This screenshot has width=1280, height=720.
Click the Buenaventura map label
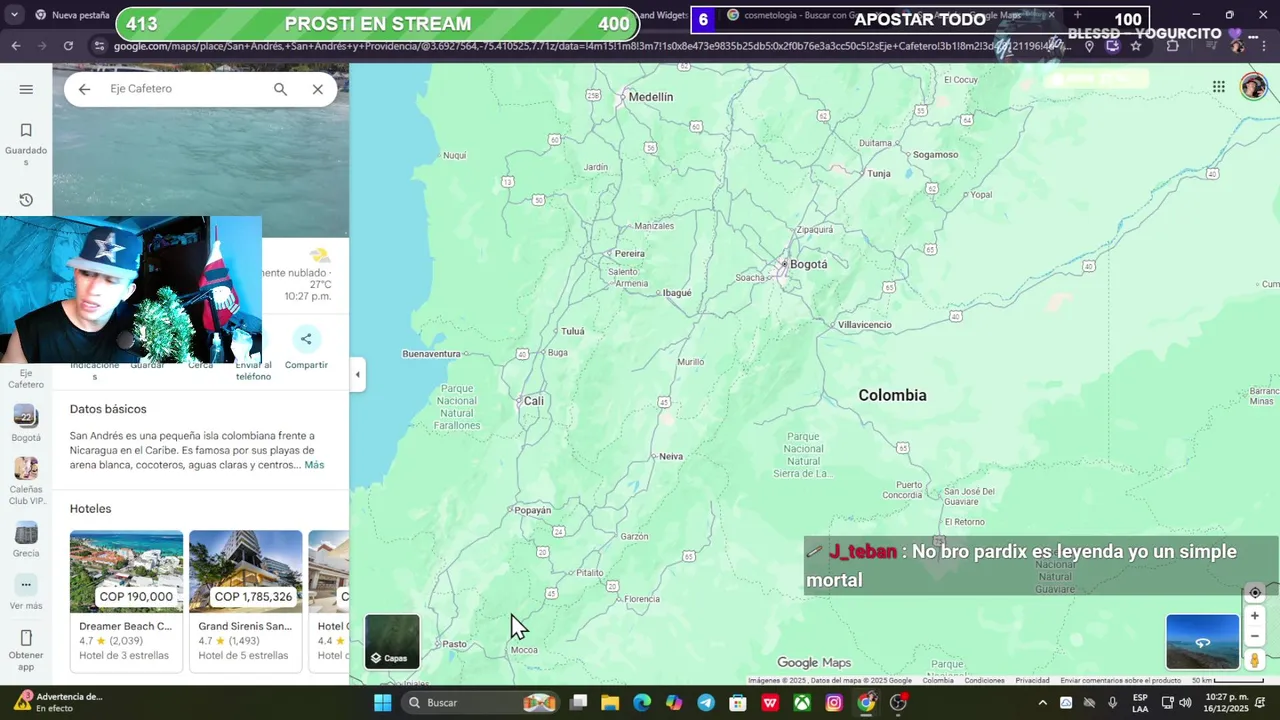pos(431,354)
